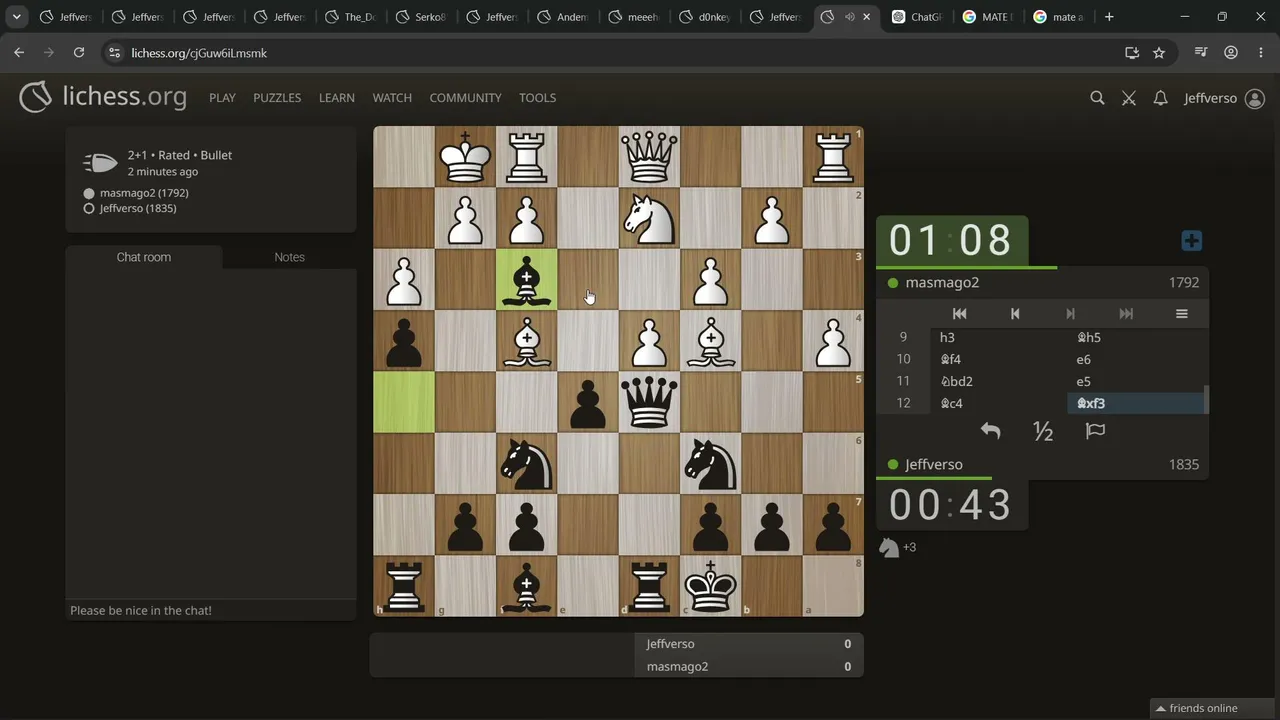Step back one move
The height and width of the screenshot is (720, 1280).
click(x=1015, y=314)
